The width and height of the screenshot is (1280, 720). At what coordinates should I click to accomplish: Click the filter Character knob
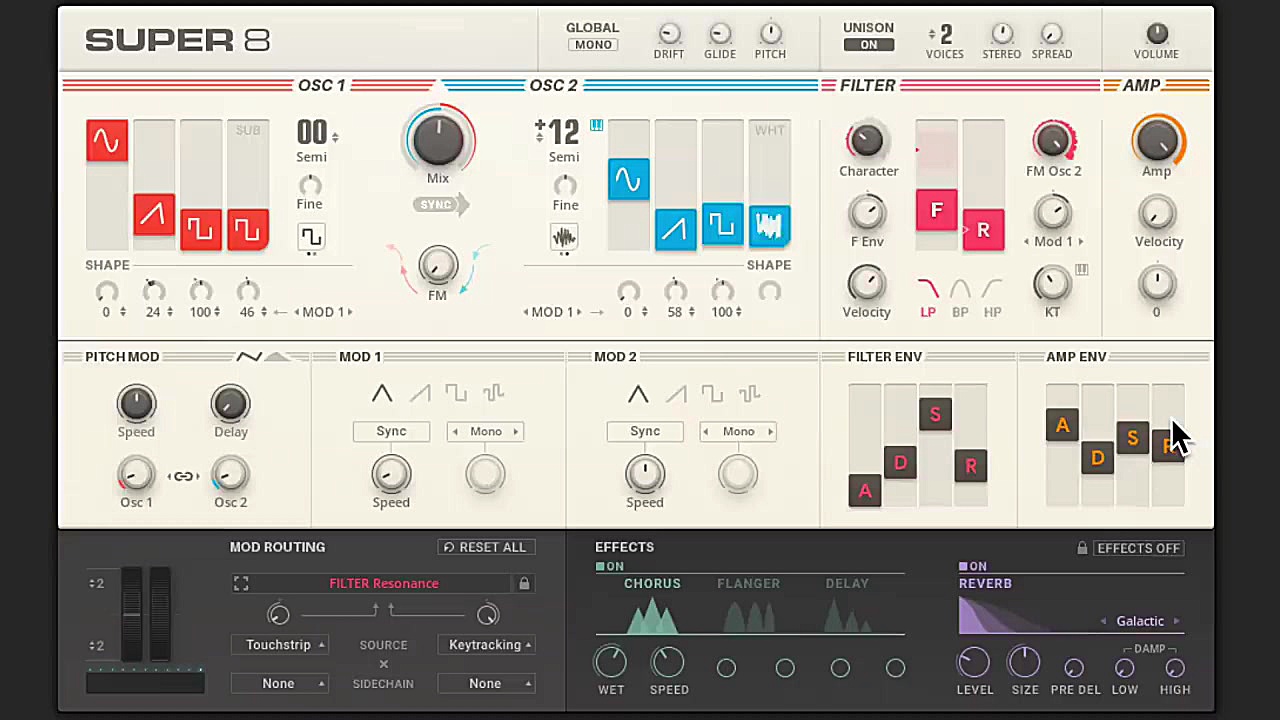tap(868, 141)
